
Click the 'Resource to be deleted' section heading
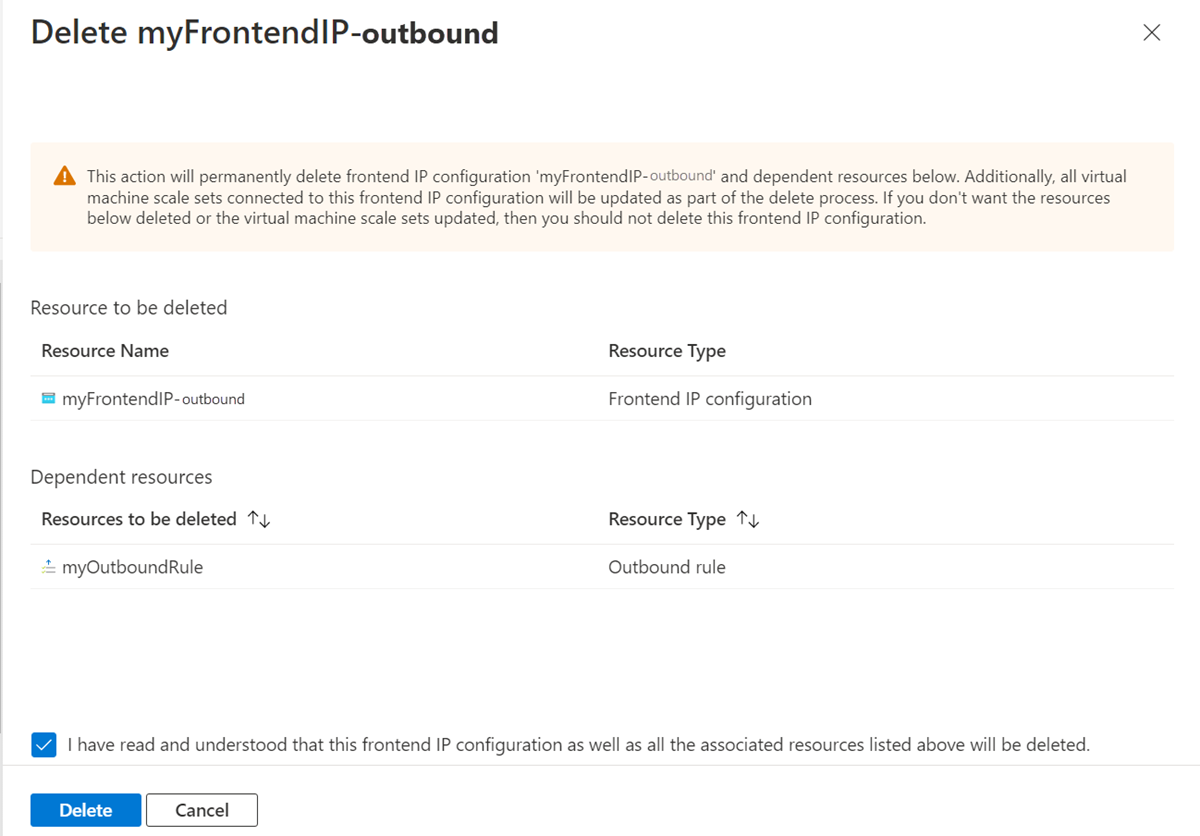128,308
